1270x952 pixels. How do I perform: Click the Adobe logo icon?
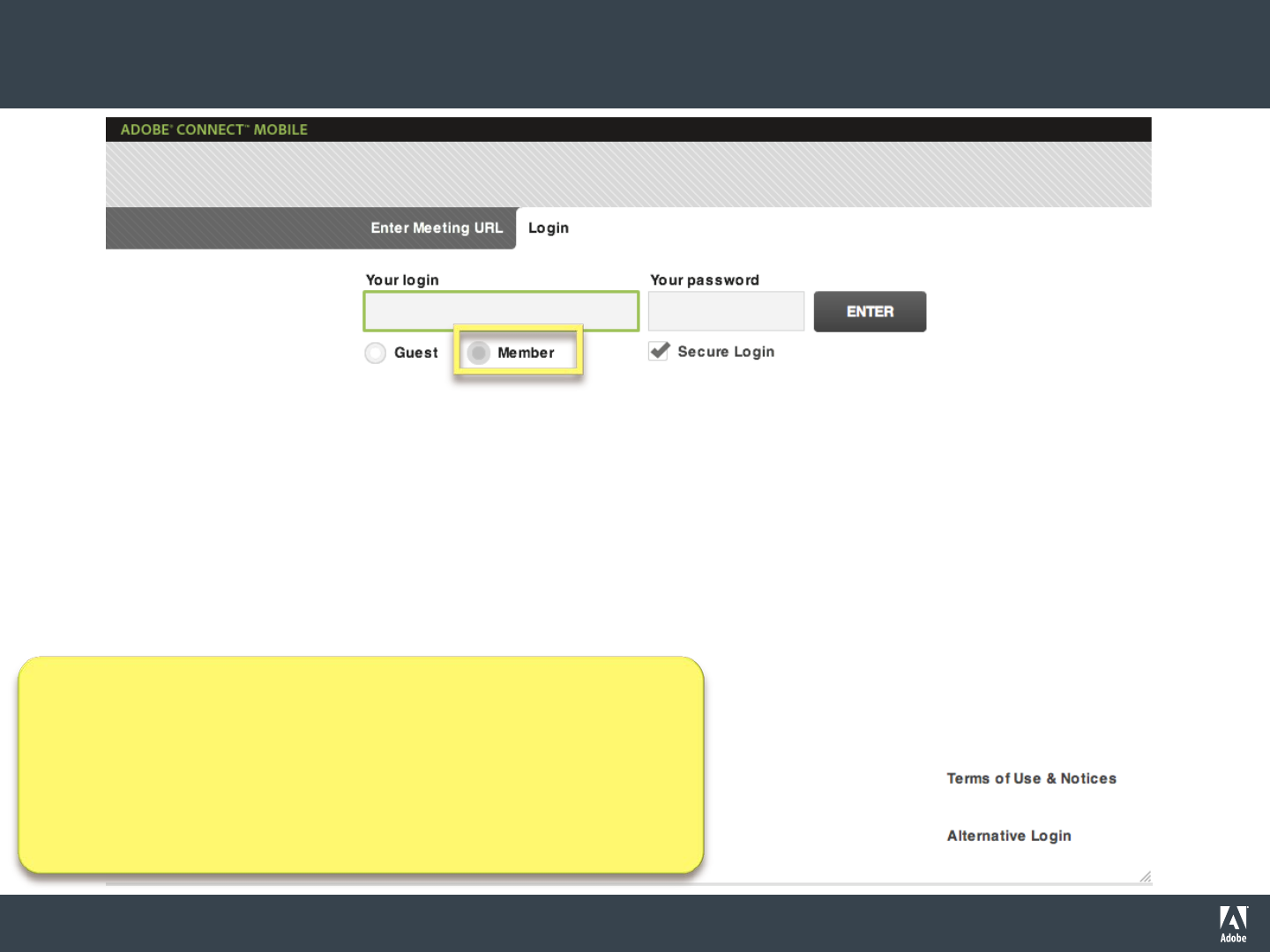point(1234,924)
